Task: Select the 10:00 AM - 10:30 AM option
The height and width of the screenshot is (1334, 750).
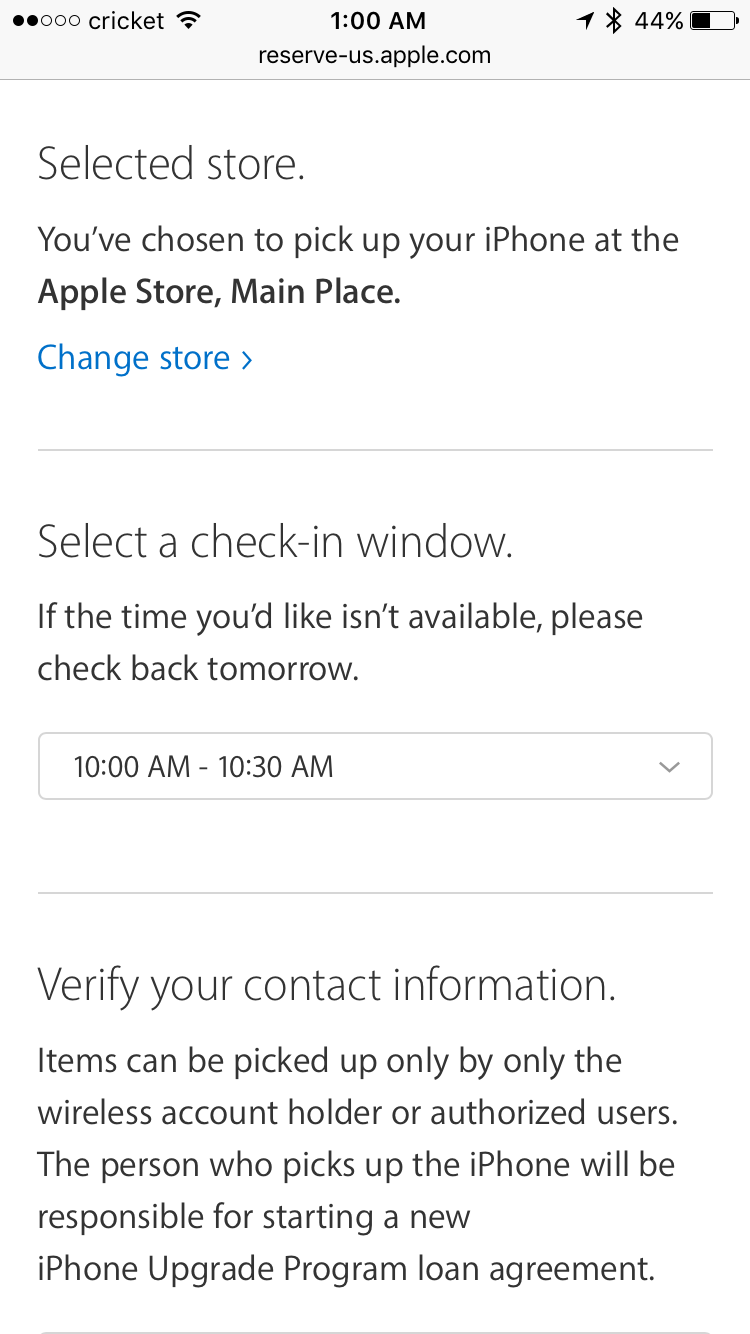Action: coord(204,767)
